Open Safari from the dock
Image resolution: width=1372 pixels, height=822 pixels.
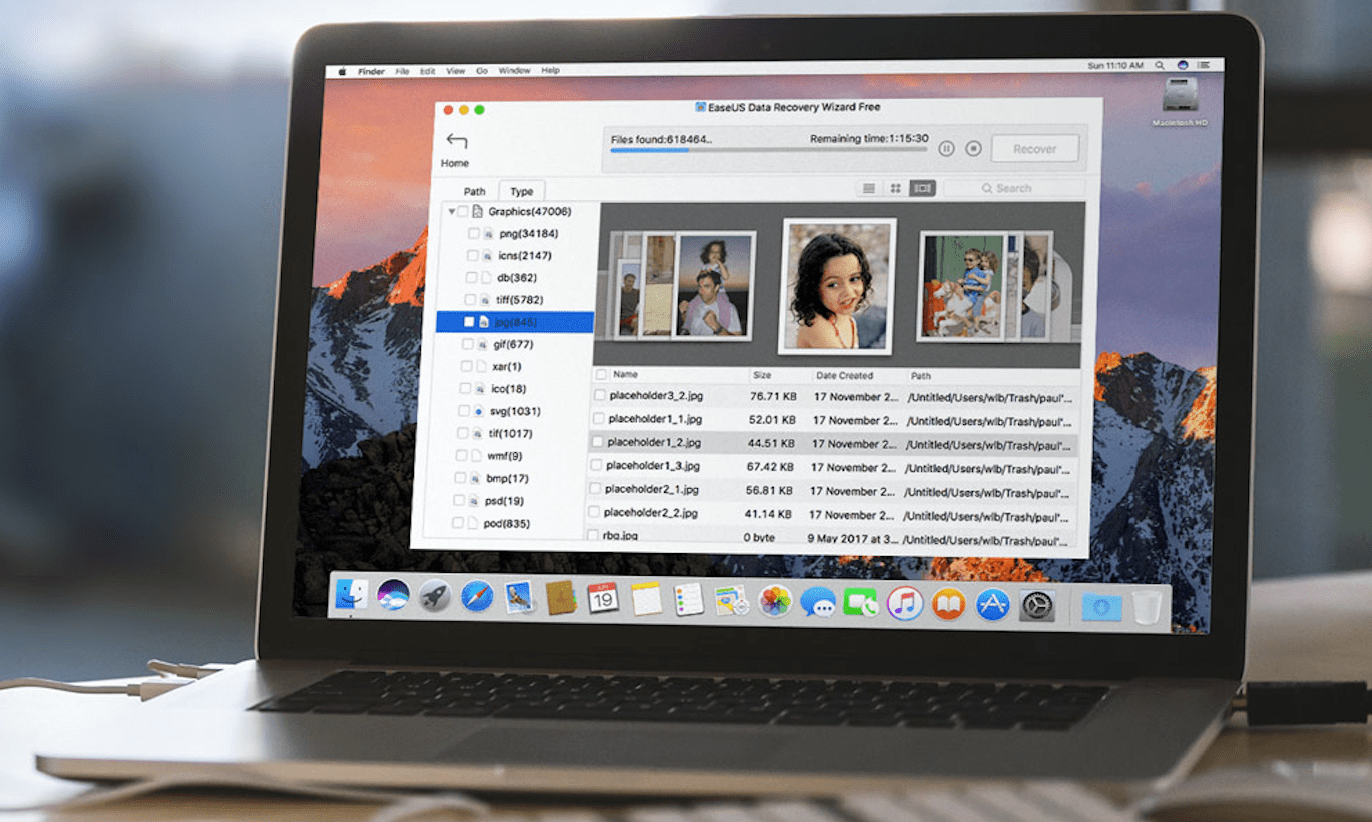[x=476, y=597]
